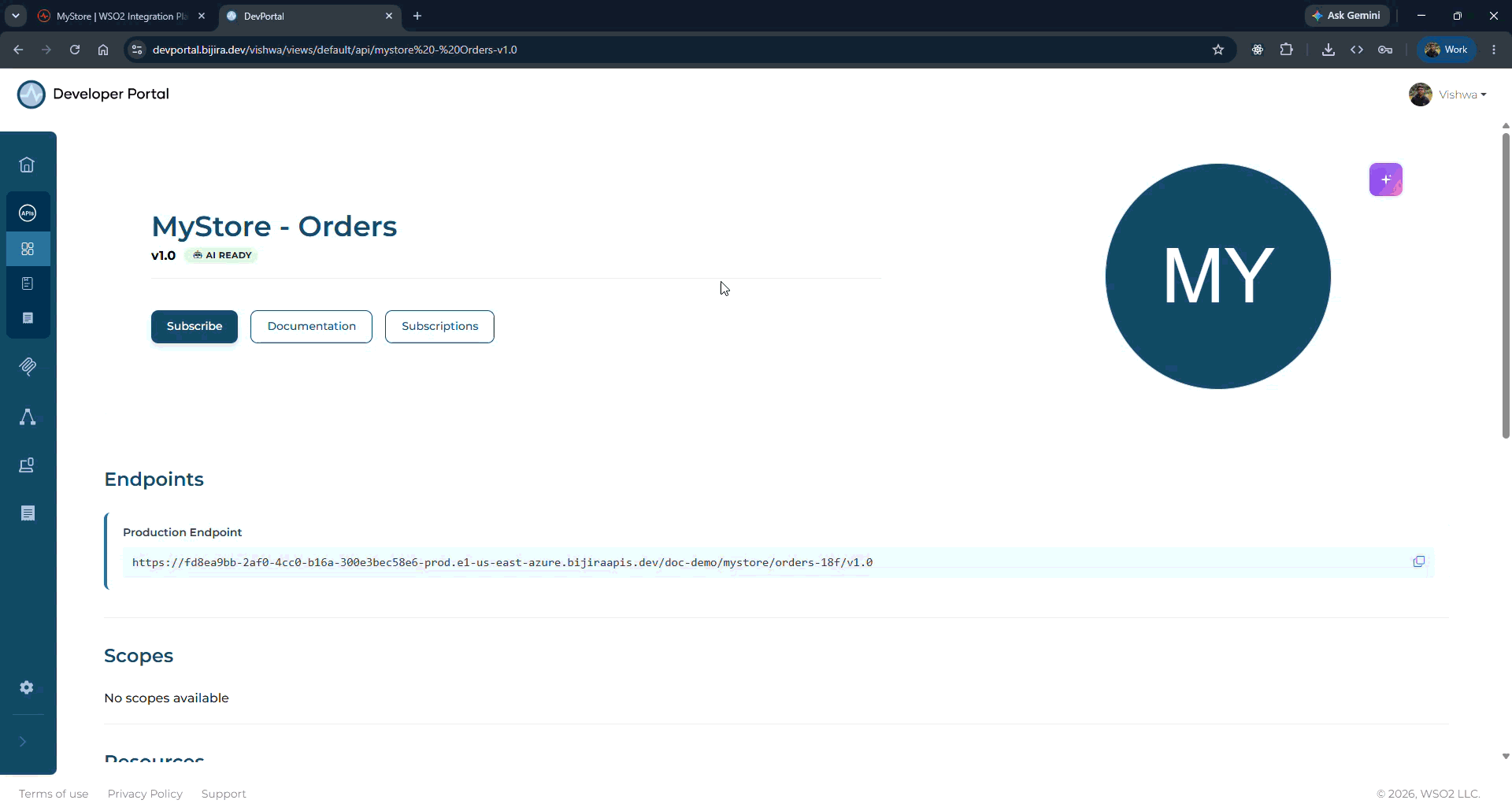Click the scrollbar down arrow

pyautogui.click(x=1506, y=756)
